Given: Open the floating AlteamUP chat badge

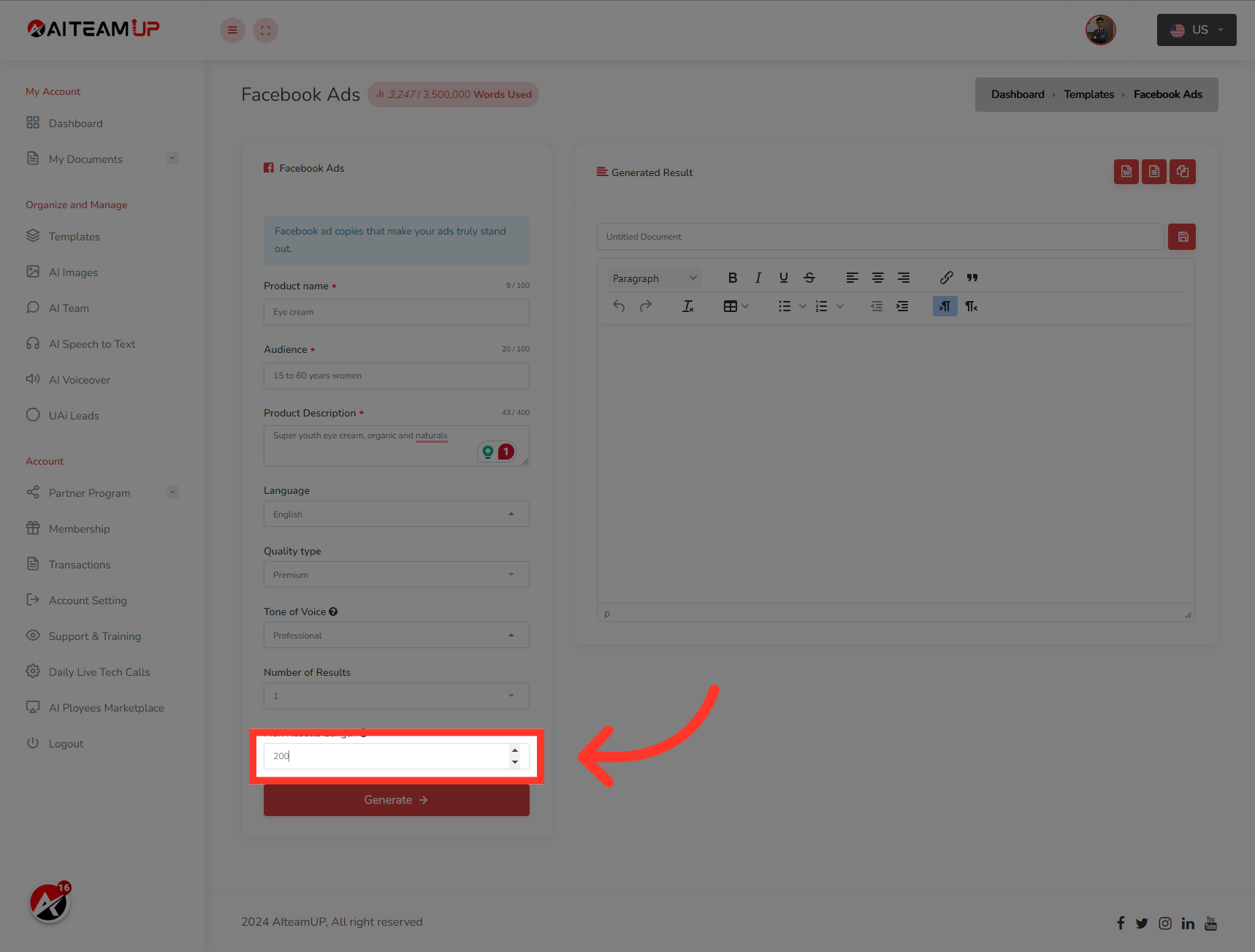Looking at the screenshot, I should pos(50,903).
